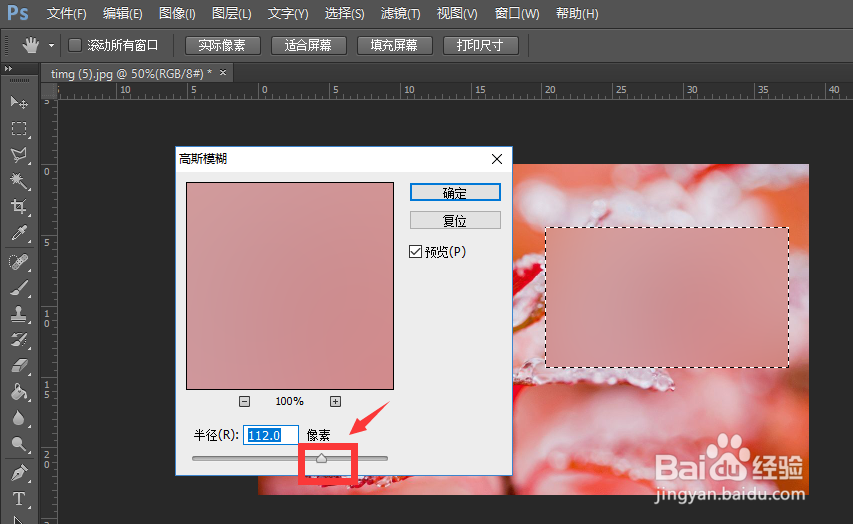Select the Move tool

pos(19,102)
